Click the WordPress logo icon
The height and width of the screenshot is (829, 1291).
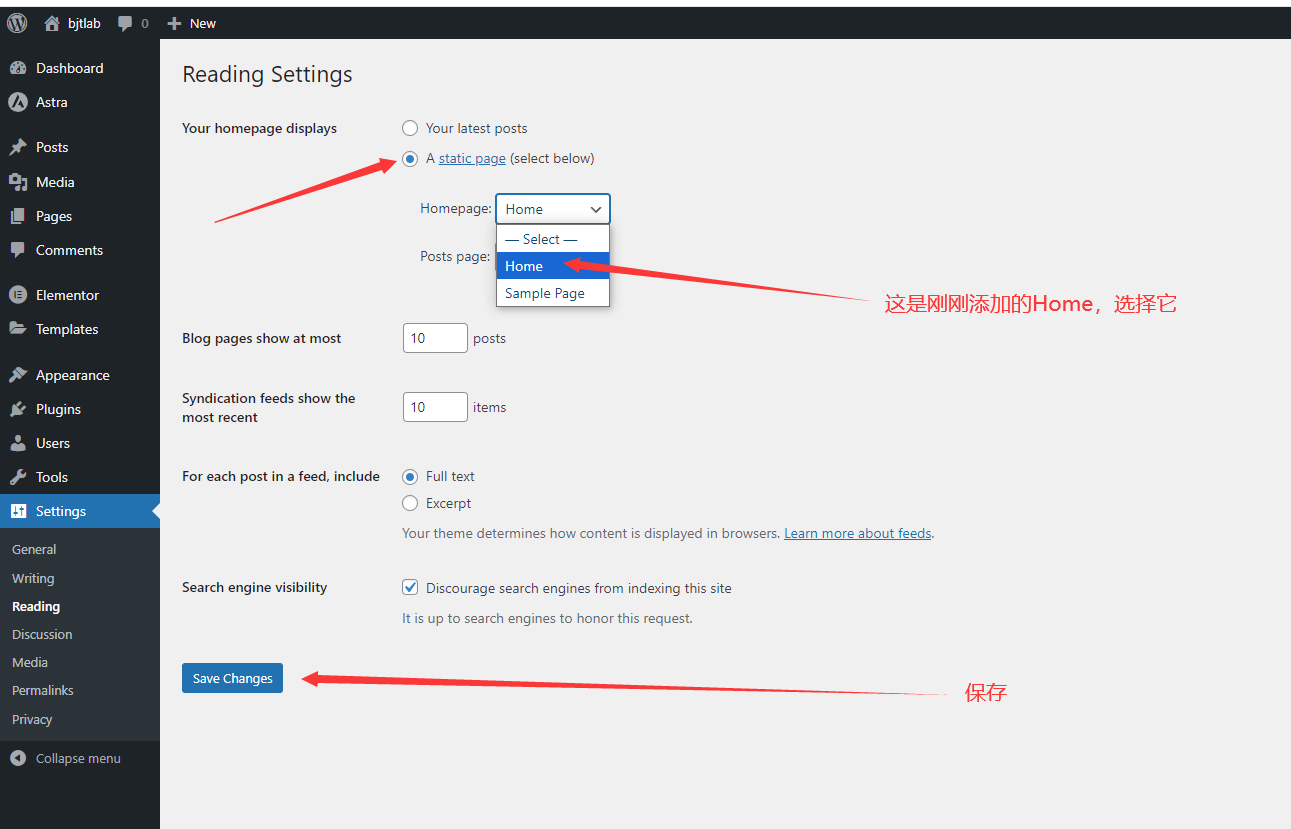pos(17,23)
